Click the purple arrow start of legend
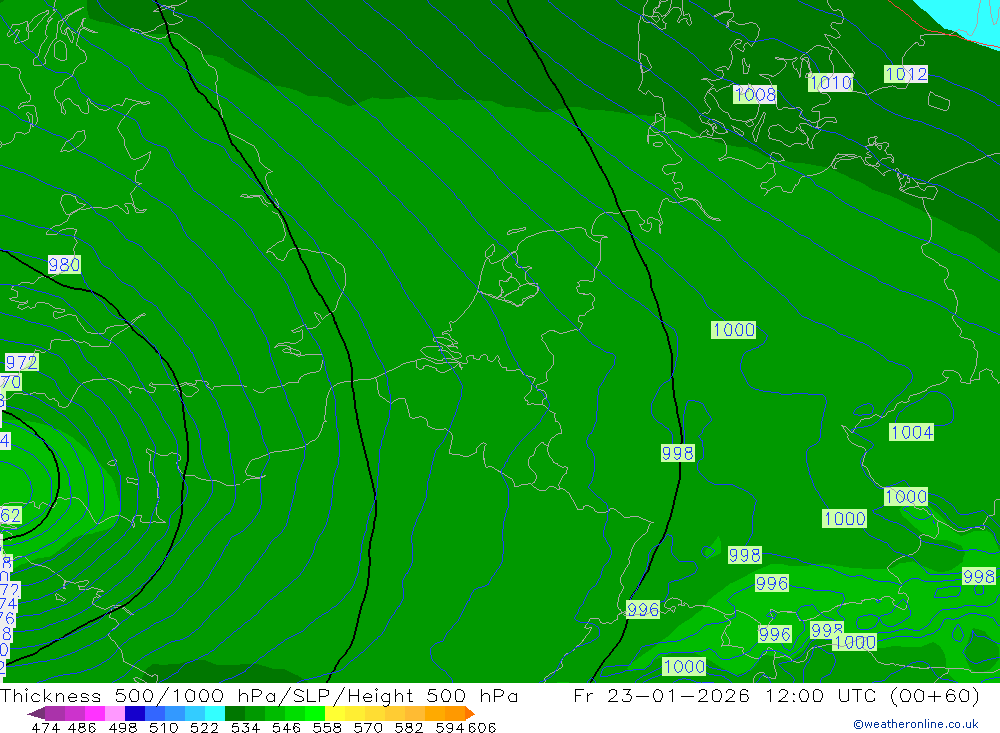 click(36, 713)
